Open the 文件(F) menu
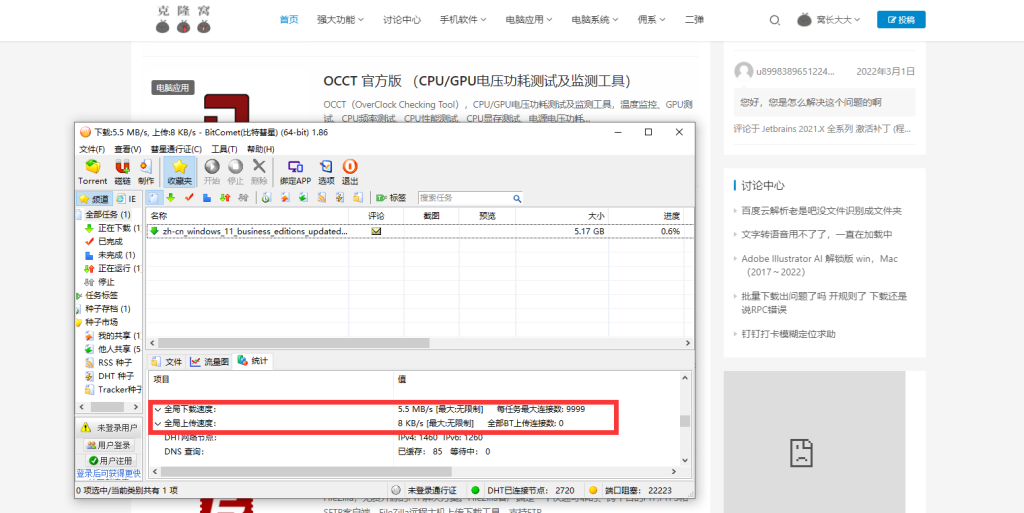Image resolution: width=1024 pixels, height=513 pixels. click(x=92, y=149)
